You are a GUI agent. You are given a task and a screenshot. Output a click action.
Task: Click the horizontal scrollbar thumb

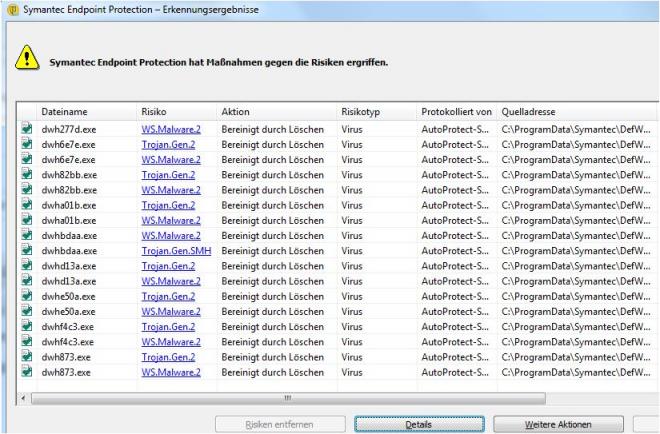point(288,398)
